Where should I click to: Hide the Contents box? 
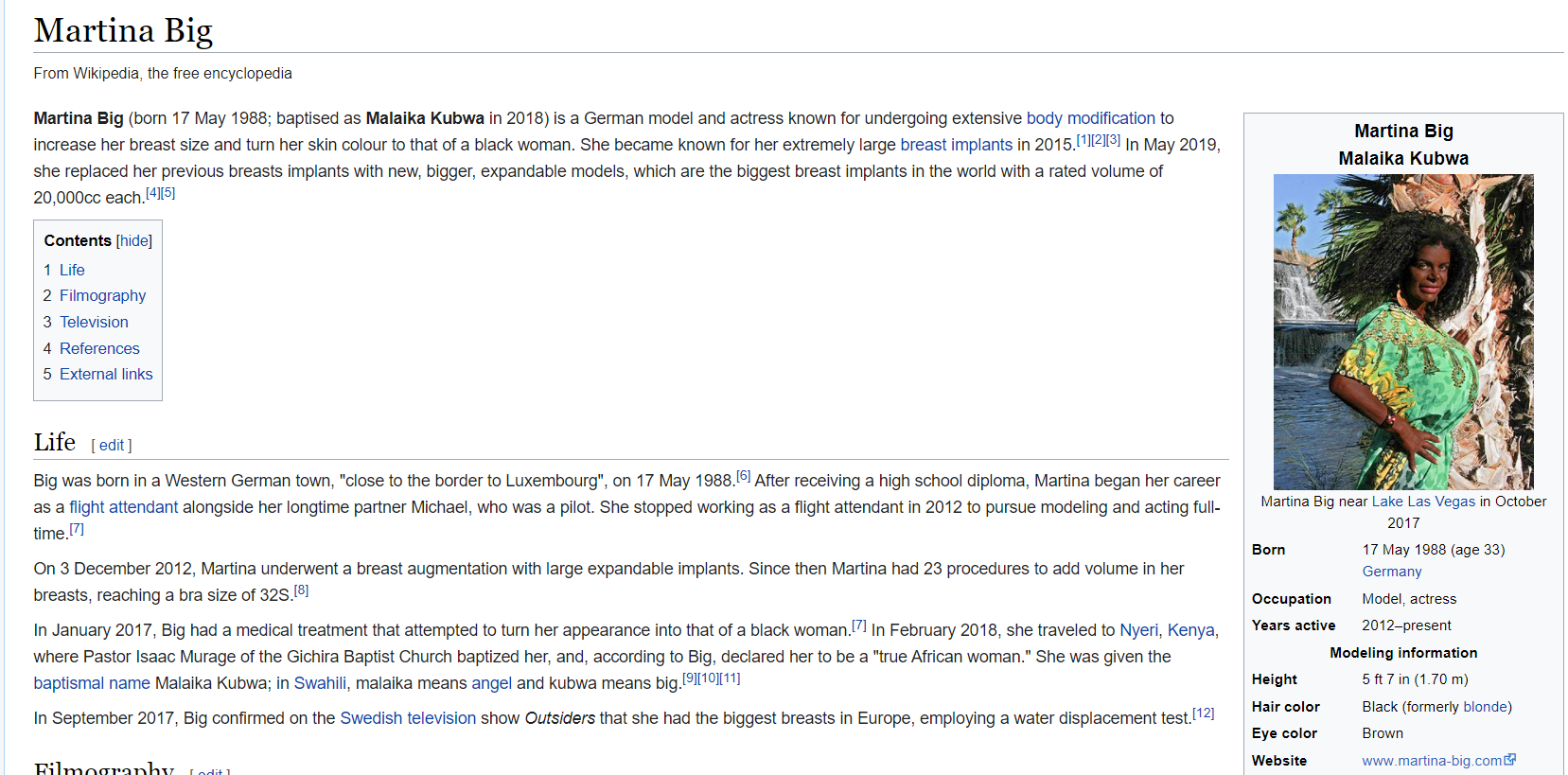tap(134, 241)
